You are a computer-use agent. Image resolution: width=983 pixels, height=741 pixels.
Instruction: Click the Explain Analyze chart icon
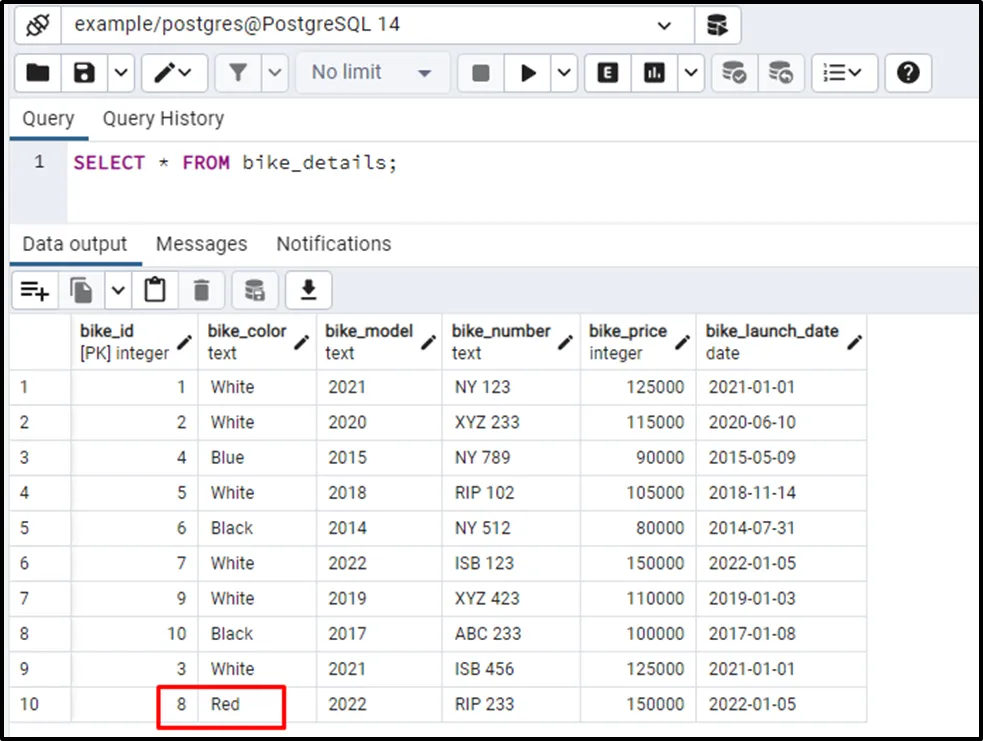(654, 73)
